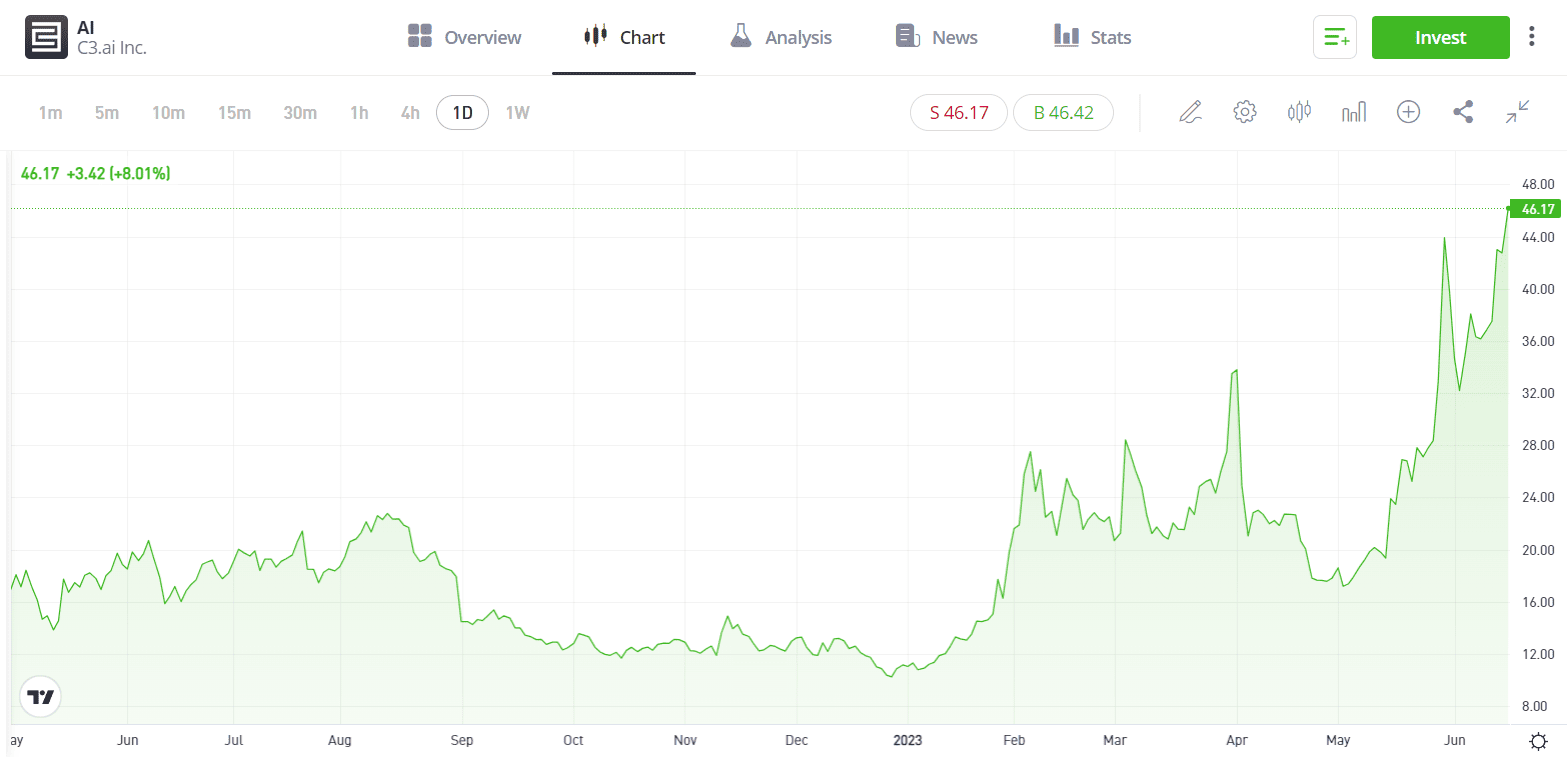Change chart type with candlestick icon
This screenshot has height=757, width=1567.
pos(1299,112)
